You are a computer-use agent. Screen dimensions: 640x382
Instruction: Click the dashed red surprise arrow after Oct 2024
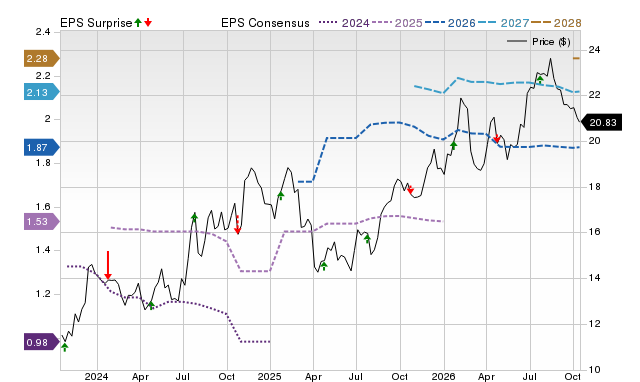click(237, 224)
